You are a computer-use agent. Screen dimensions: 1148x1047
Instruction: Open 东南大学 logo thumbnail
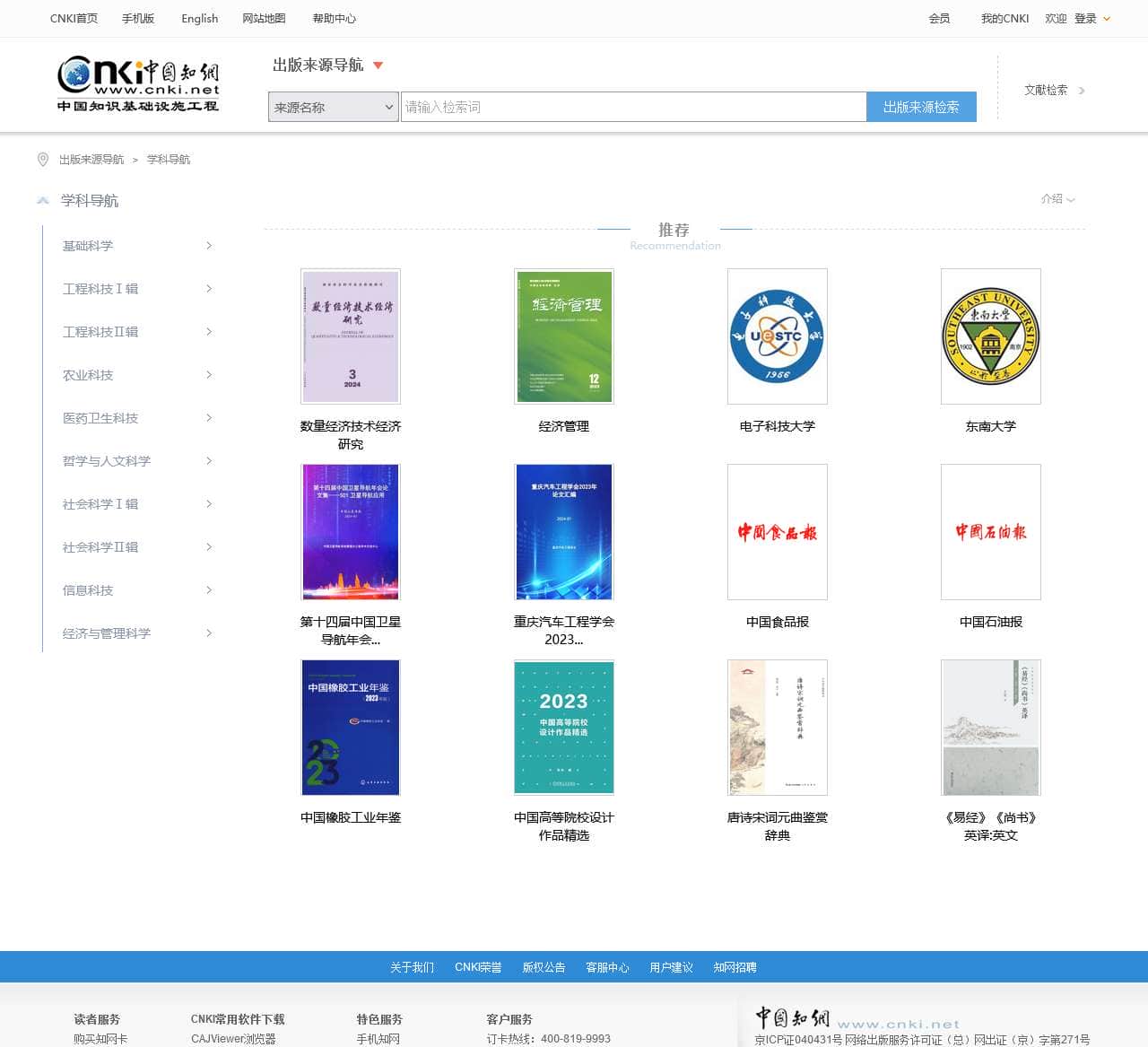pyautogui.click(x=991, y=336)
